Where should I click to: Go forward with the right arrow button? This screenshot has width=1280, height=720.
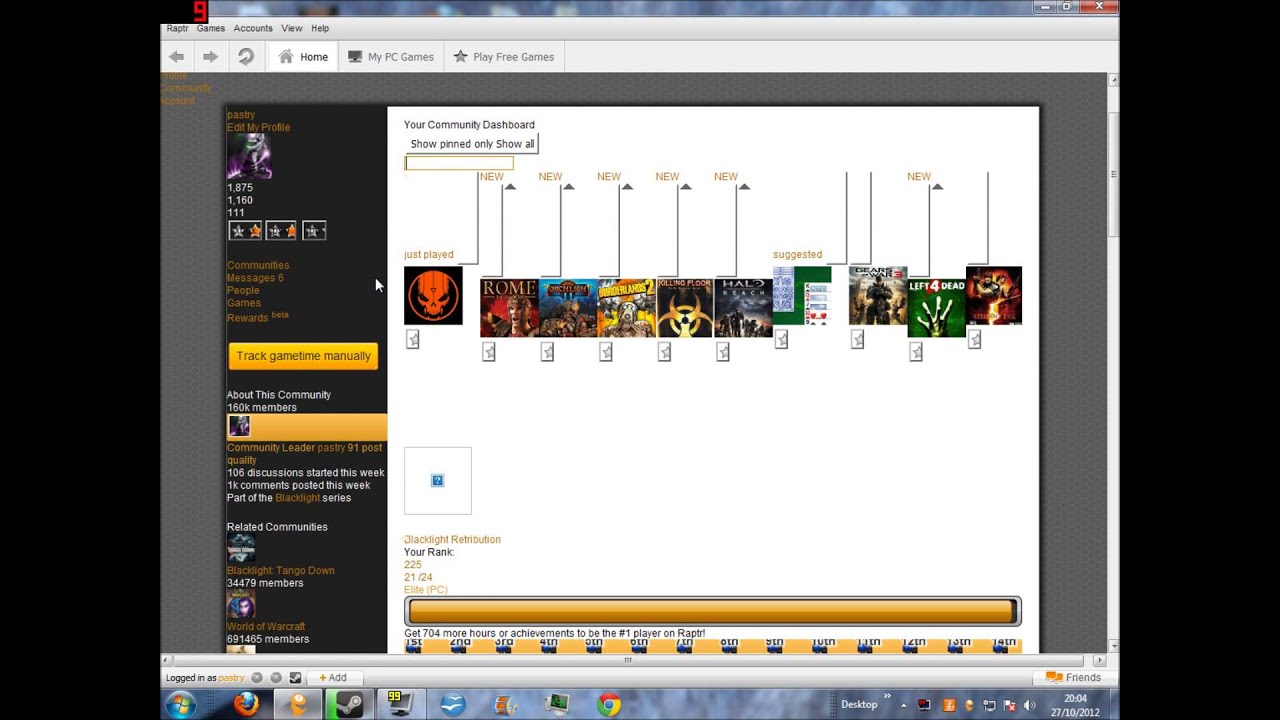tap(210, 57)
